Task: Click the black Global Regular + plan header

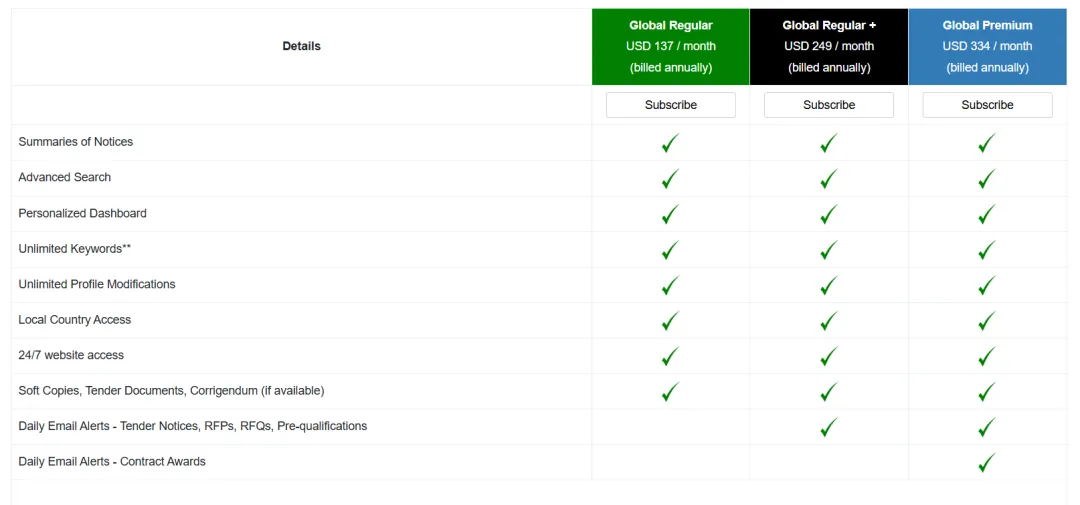Action: click(828, 46)
